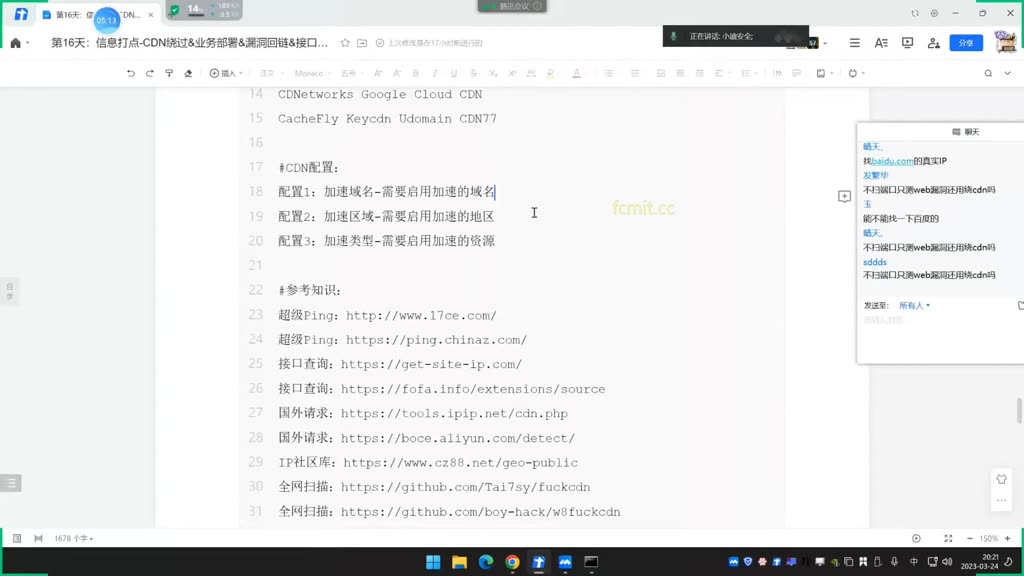
Task: Open the get-site-ip.com link
Action: [431, 364]
